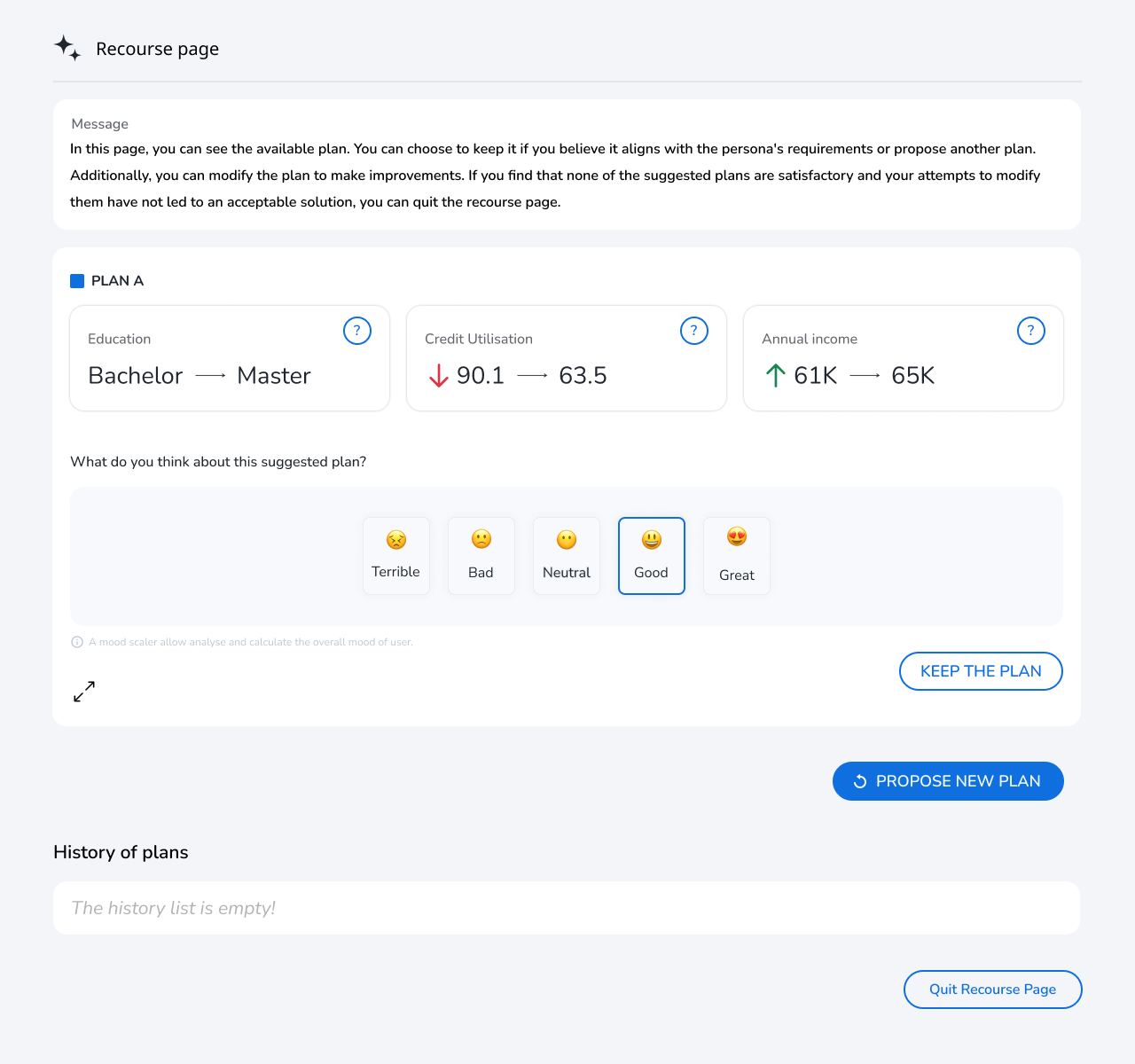Click the KEEP THE PLAN button

pyautogui.click(x=981, y=671)
